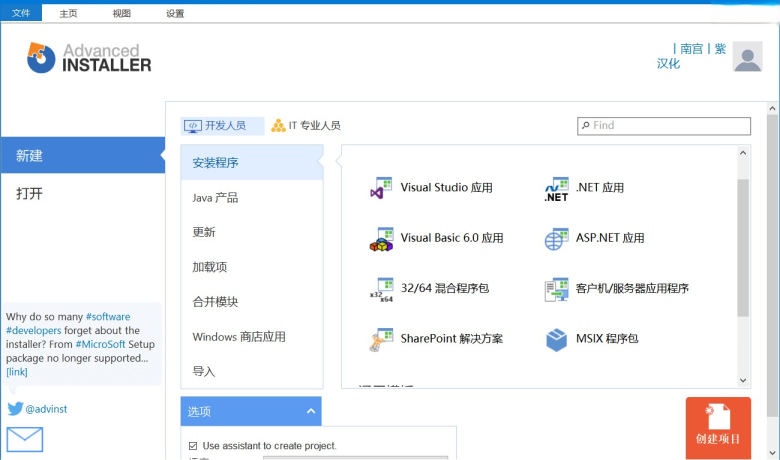Toggle Use assistant to create project

point(193,446)
